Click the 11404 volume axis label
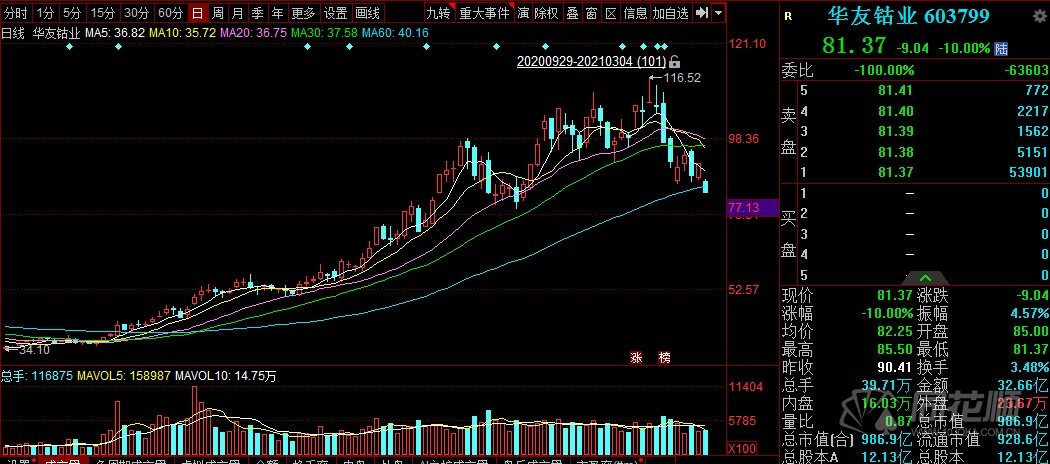Screen dimensions: 1050x464 click(x=746, y=386)
